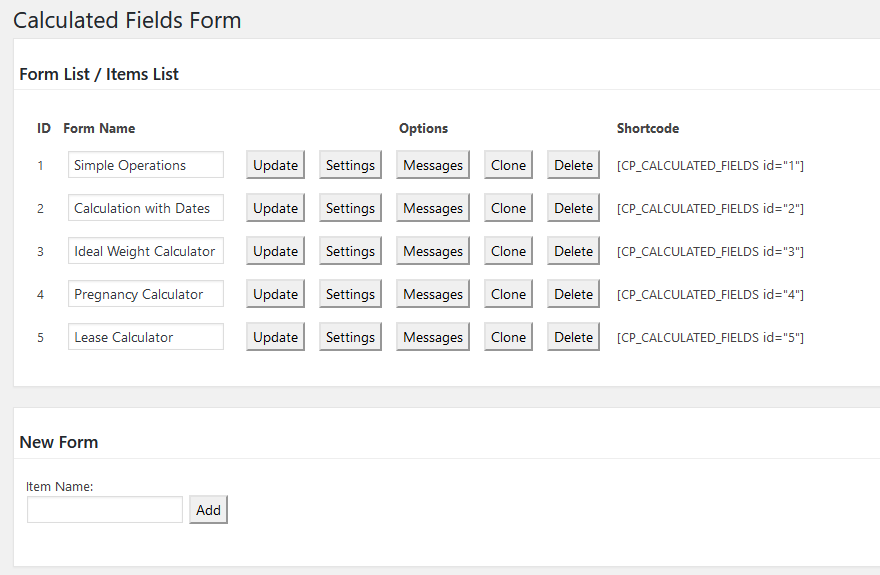Open Messages for Pregnancy Calculator
The image size is (880, 575).
pyautogui.click(x=433, y=295)
